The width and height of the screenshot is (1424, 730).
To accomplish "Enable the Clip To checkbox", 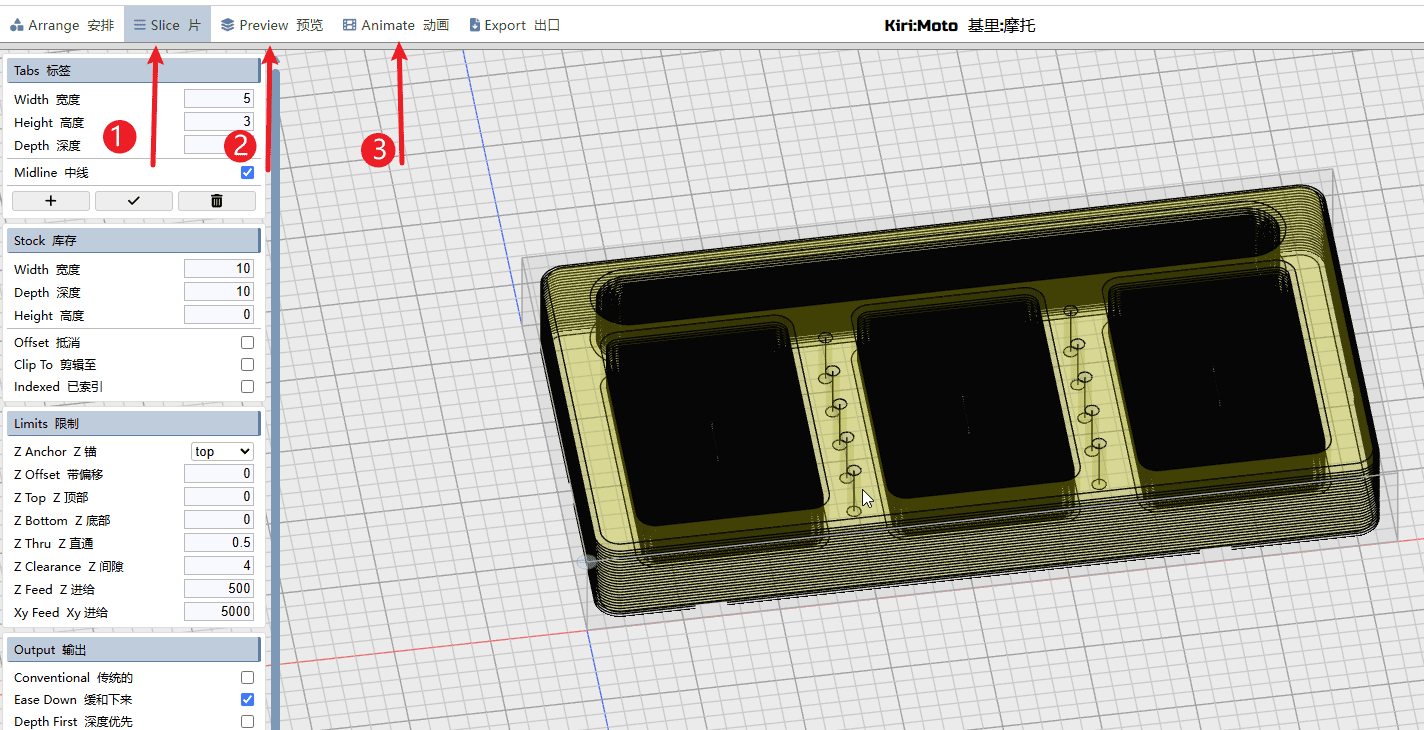I will pos(247,365).
